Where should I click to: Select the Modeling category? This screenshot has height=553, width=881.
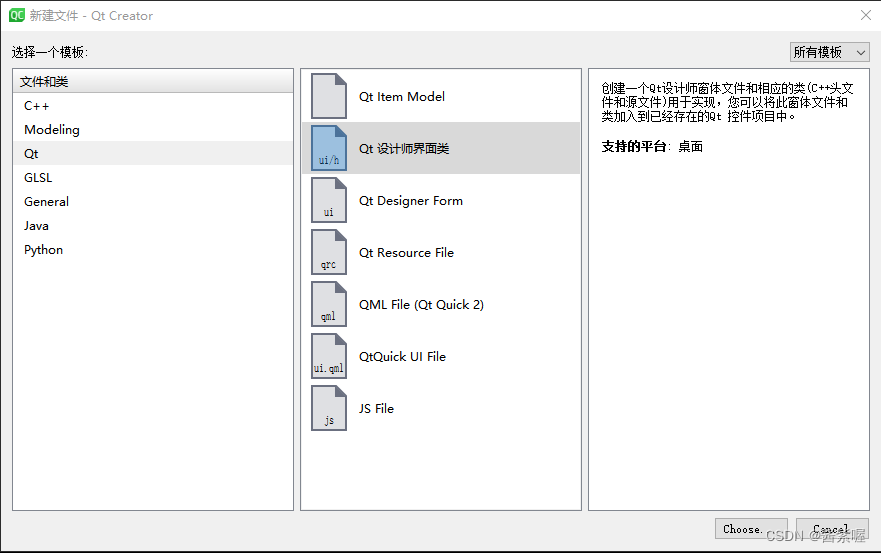(x=153, y=130)
